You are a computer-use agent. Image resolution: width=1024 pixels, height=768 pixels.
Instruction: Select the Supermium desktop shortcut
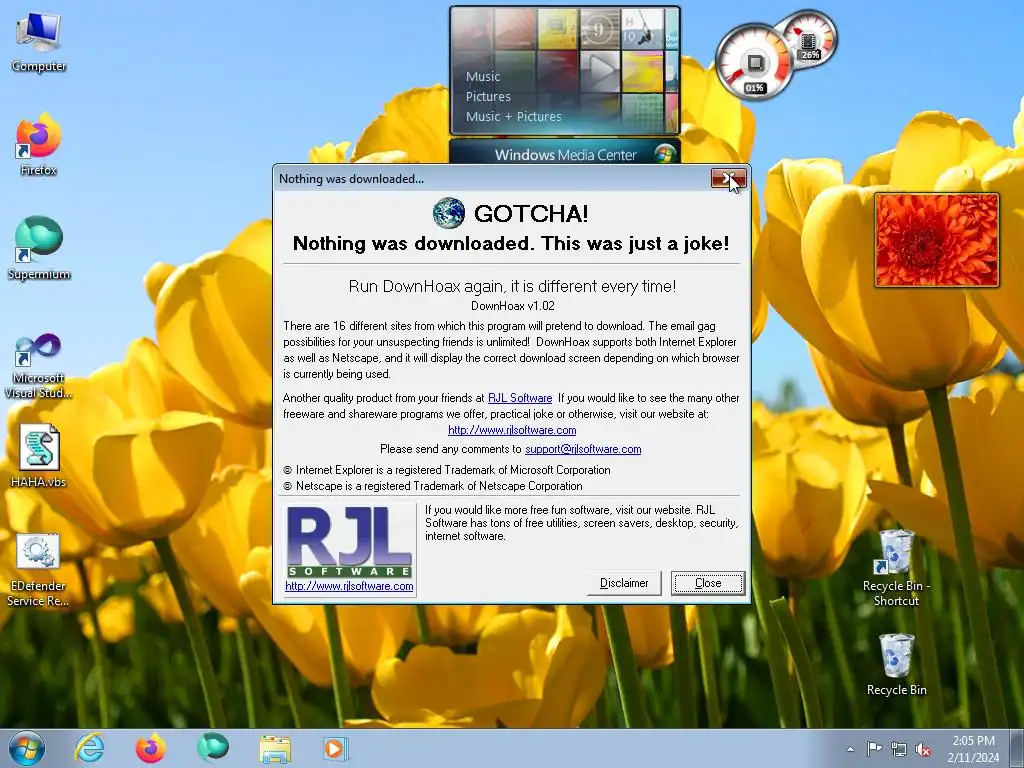coord(39,248)
